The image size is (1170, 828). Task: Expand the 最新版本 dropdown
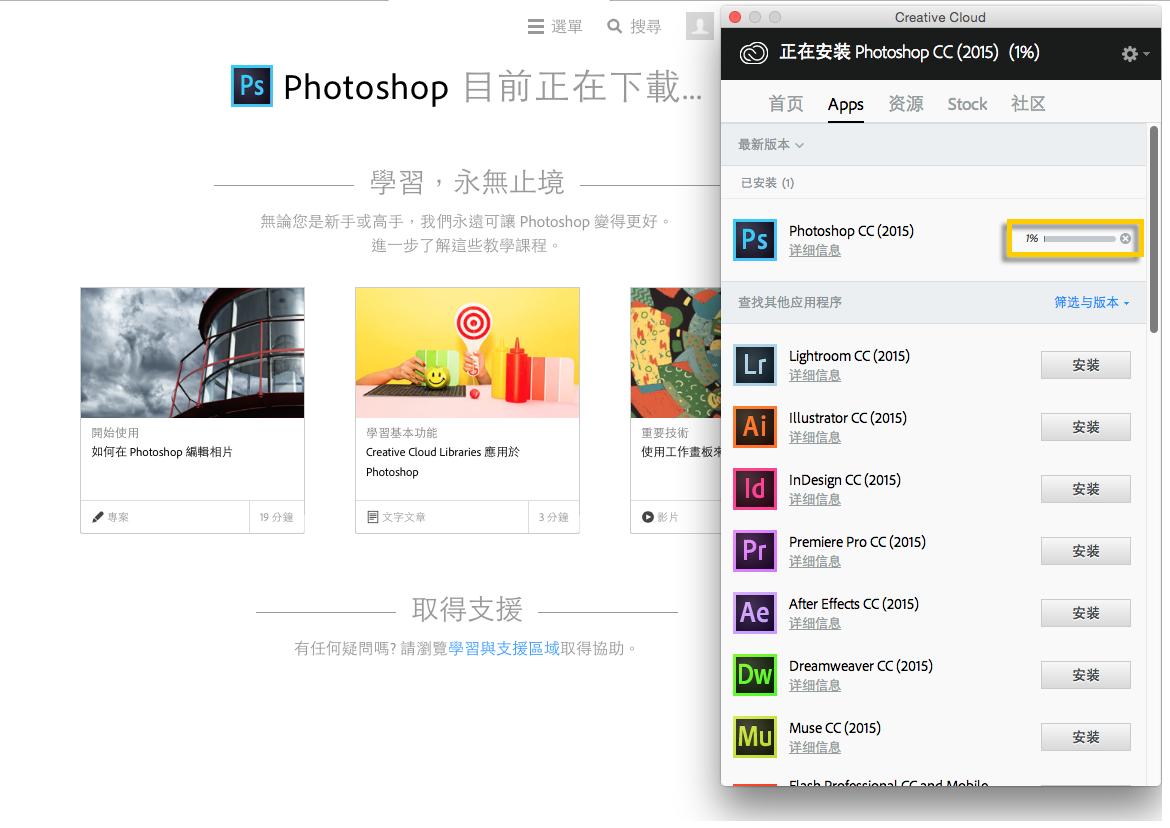tap(771, 145)
